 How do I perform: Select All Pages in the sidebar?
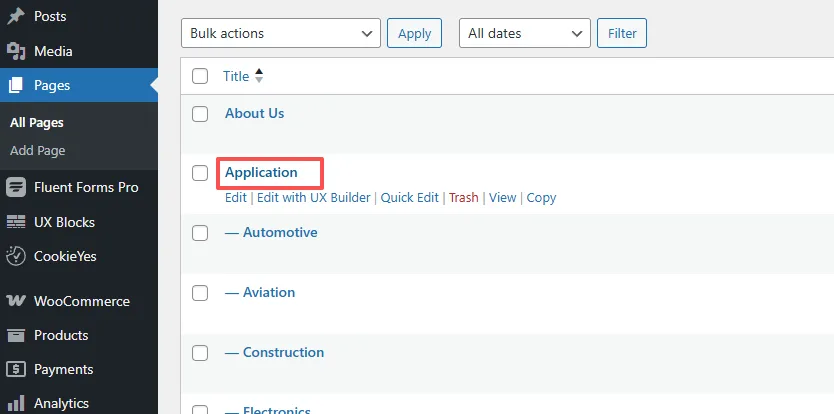37,122
